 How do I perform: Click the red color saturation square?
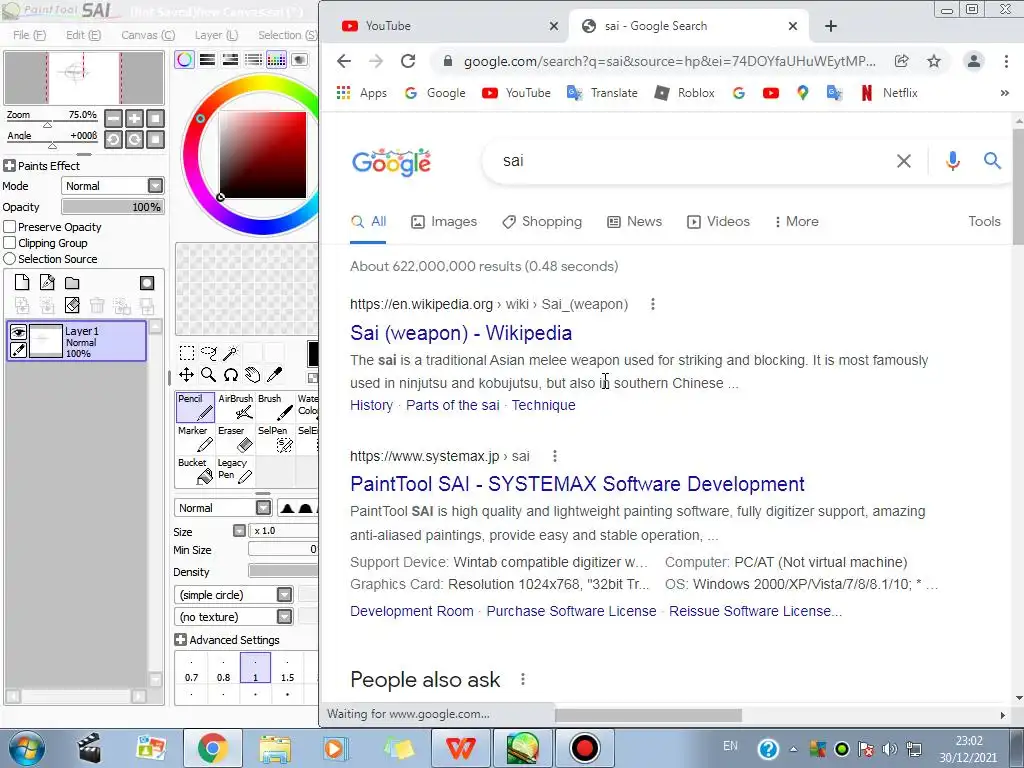[x=263, y=155]
